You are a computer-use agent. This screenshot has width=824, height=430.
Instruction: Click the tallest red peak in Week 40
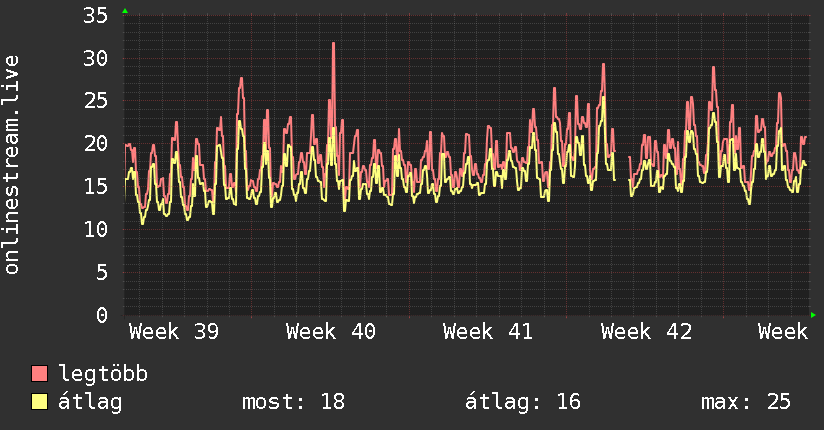[333, 44]
